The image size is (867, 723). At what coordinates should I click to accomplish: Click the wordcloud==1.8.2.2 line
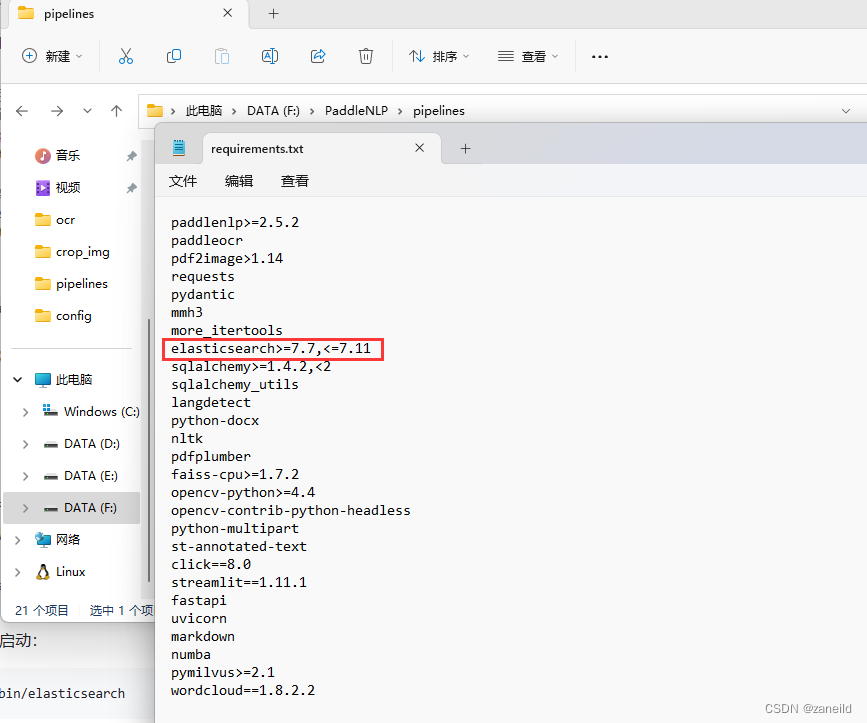(x=243, y=691)
